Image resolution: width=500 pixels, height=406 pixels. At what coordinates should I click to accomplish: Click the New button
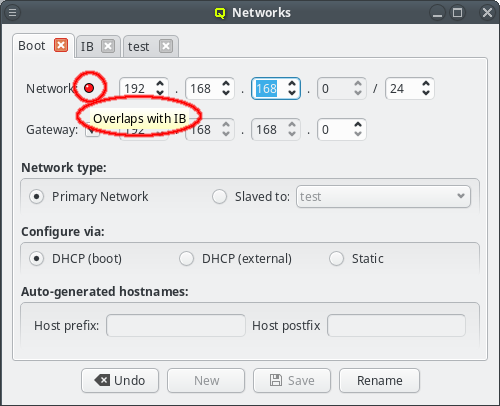(206, 380)
